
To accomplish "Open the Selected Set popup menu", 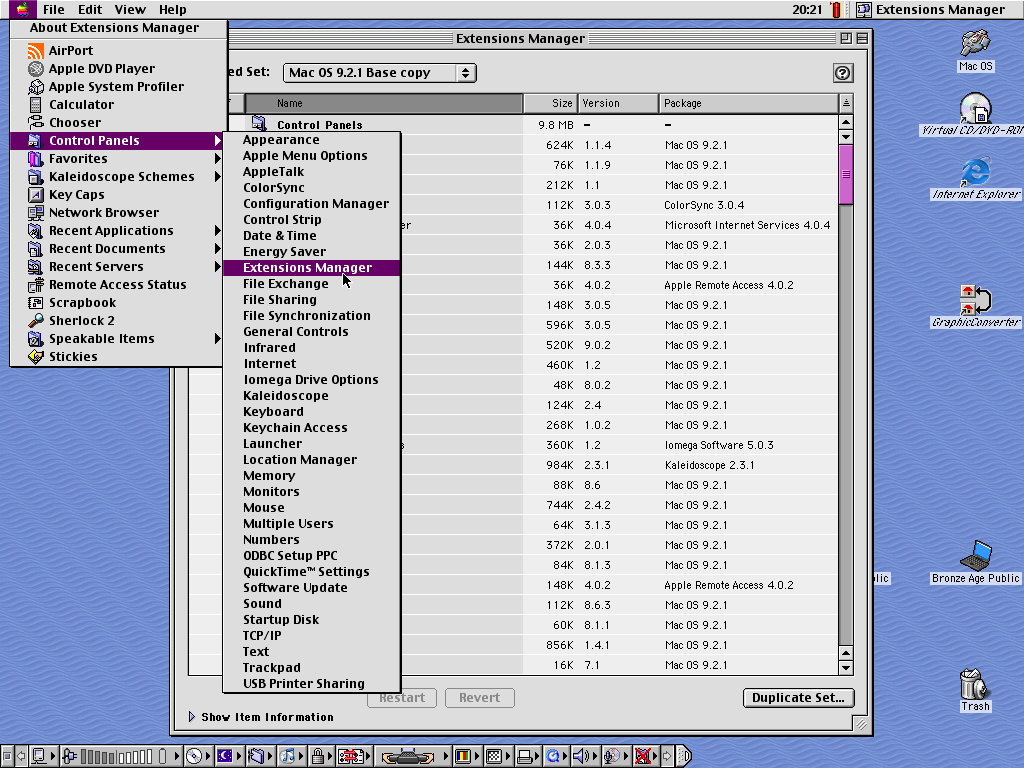I will click(x=379, y=73).
